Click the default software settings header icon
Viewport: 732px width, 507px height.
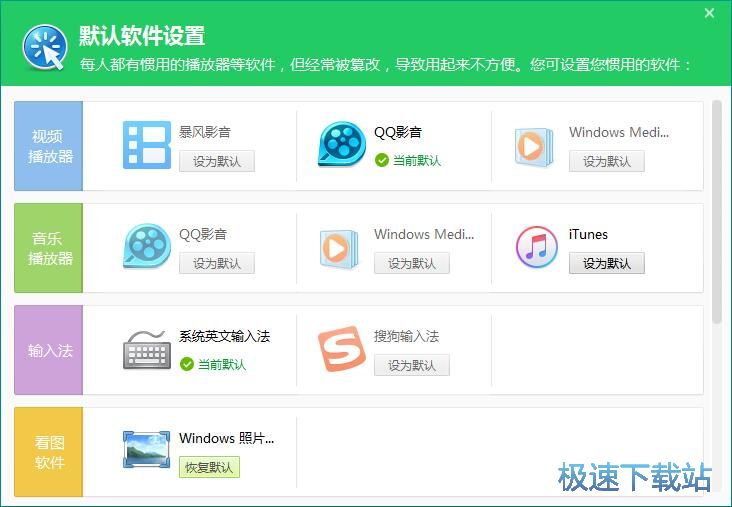tap(45, 48)
